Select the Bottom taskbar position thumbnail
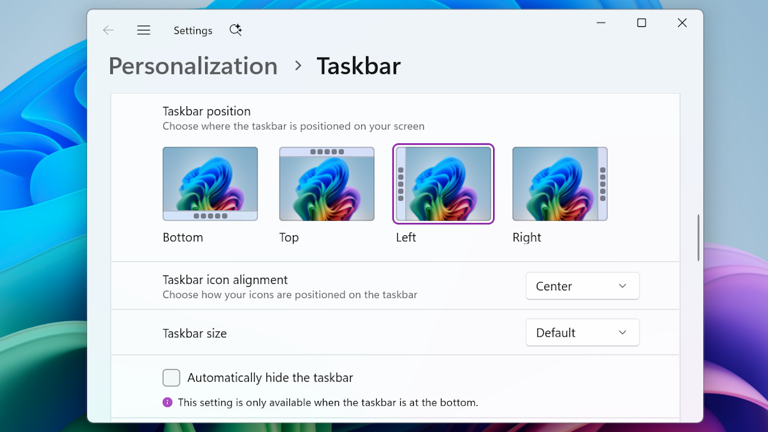 (210, 184)
